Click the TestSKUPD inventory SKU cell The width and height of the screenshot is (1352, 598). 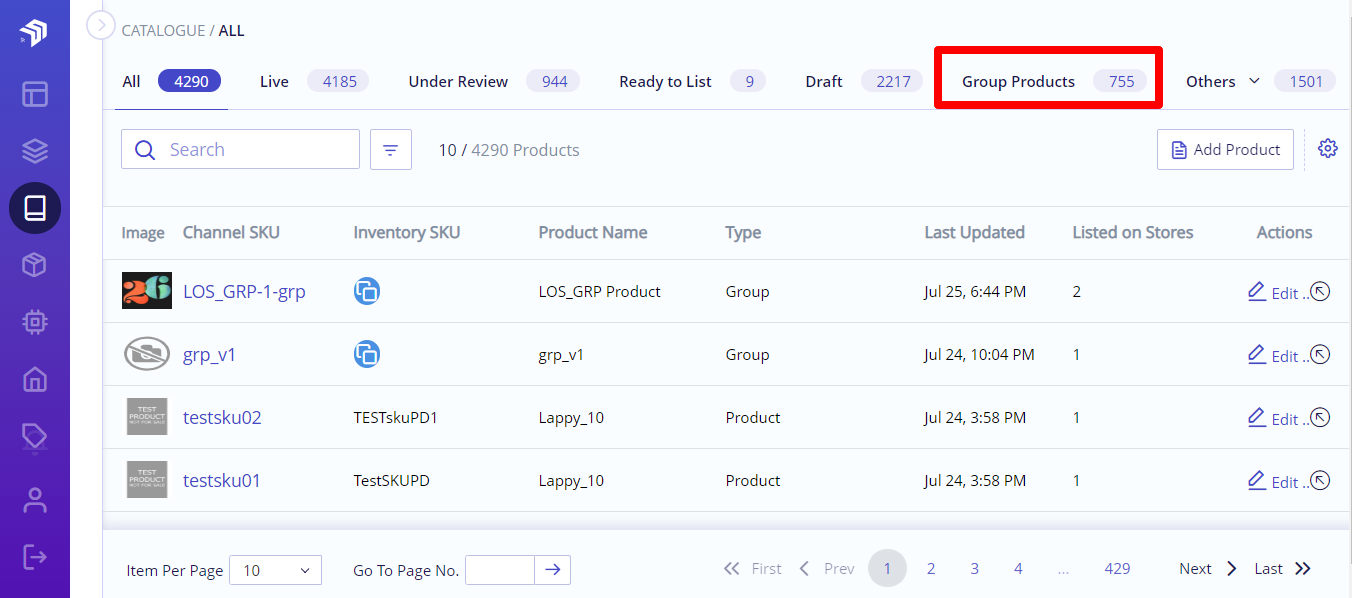[391, 481]
